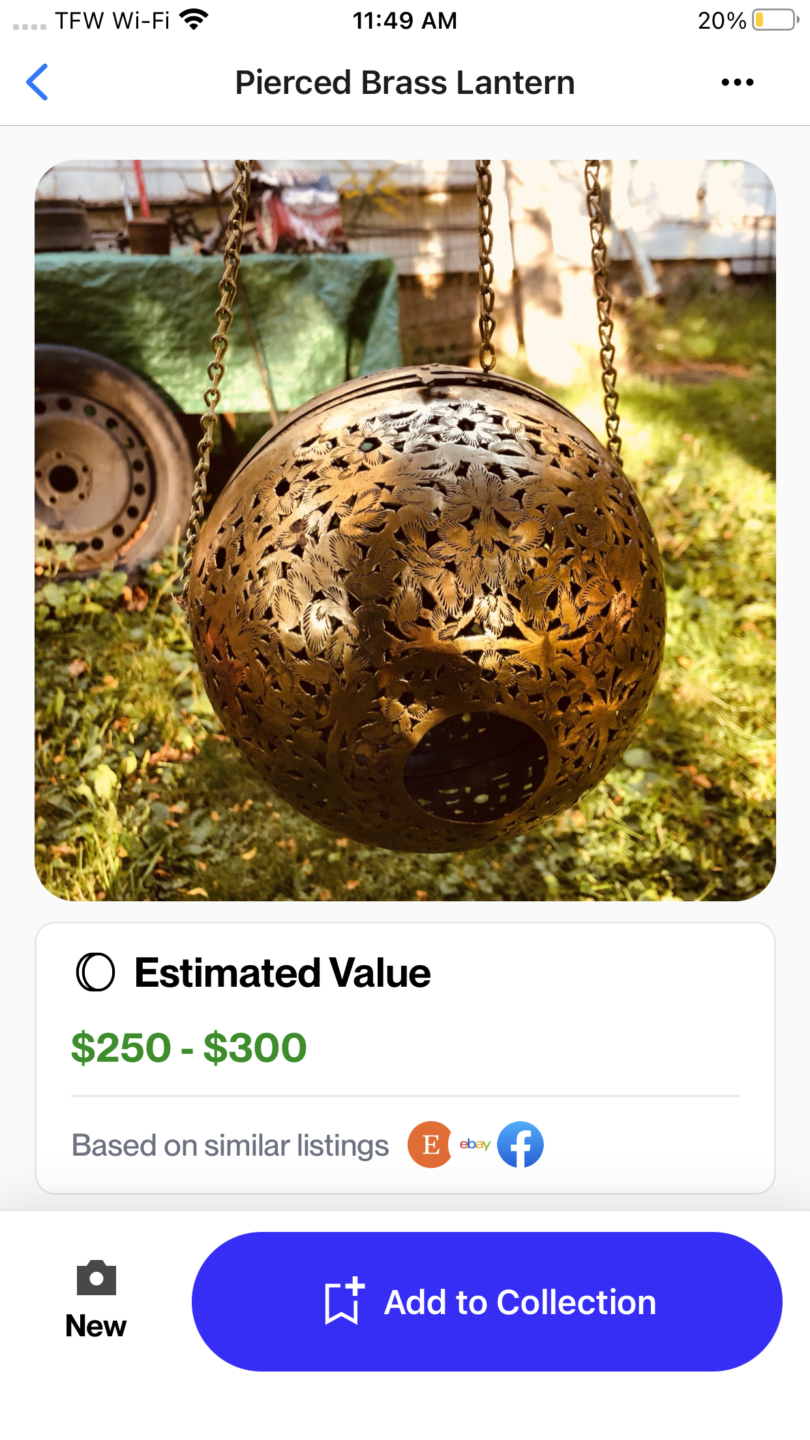Tap the 'Pierced Brass Lantern' title

tap(405, 82)
